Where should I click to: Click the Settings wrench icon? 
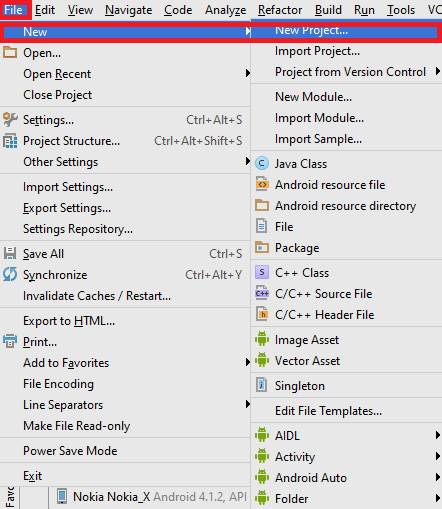coord(10,119)
